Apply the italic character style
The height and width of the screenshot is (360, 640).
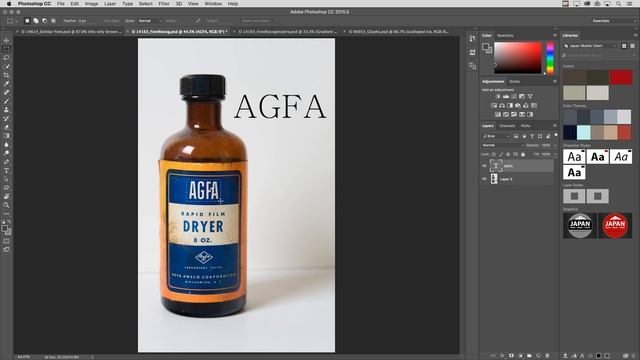[621, 157]
